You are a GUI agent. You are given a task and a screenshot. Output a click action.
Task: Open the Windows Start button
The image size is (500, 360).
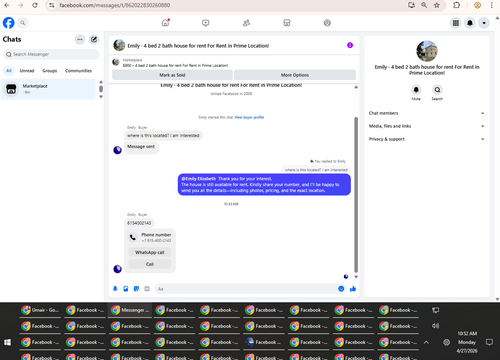click(7, 342)
